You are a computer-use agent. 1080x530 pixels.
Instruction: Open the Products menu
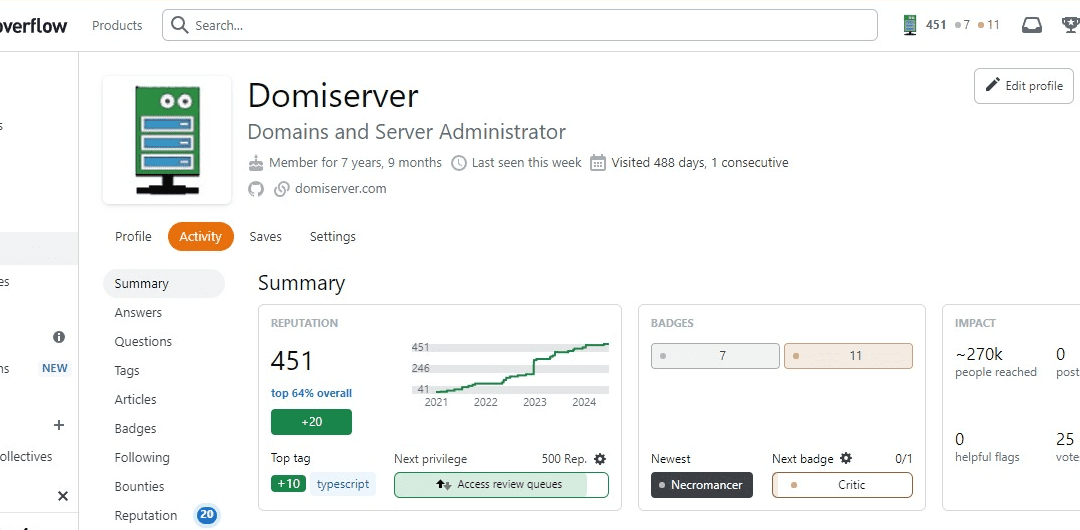click(x=117, y=25)
